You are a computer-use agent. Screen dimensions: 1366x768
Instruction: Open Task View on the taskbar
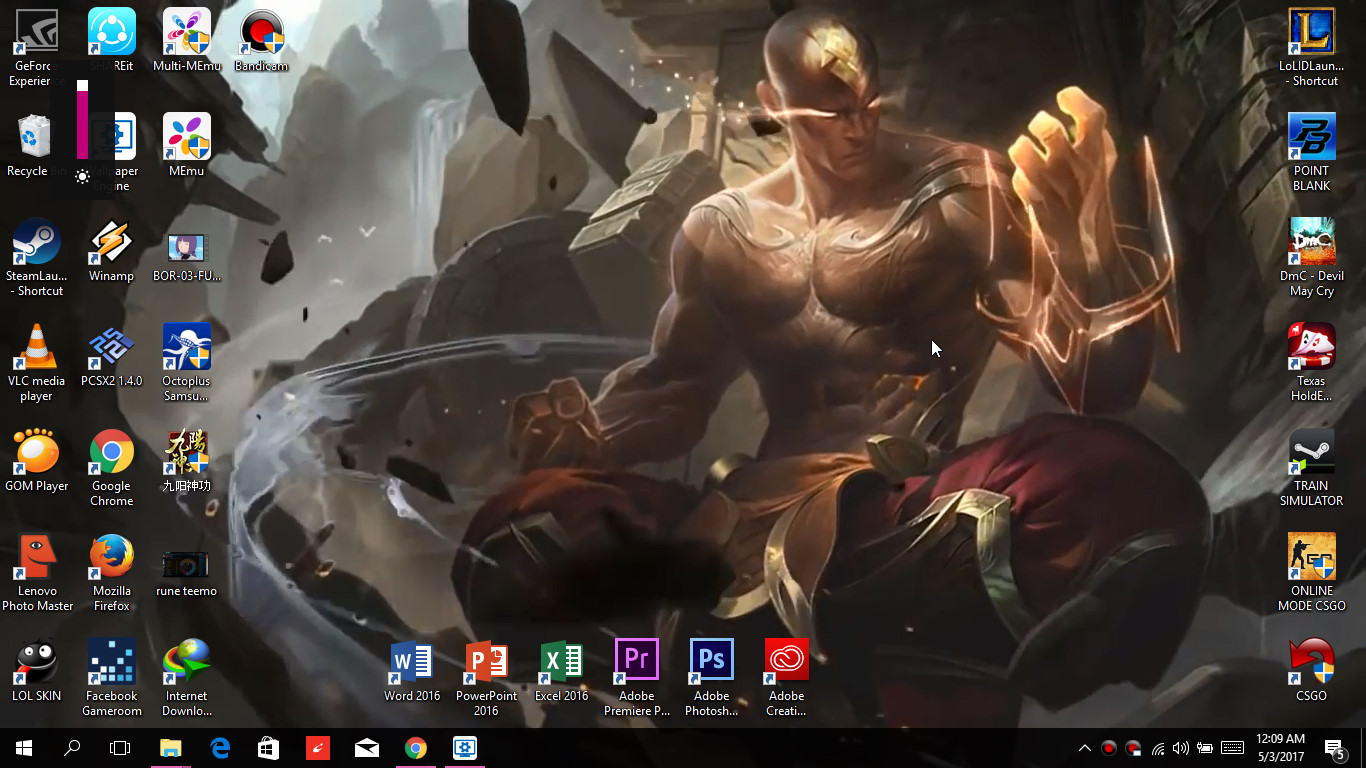120,748
